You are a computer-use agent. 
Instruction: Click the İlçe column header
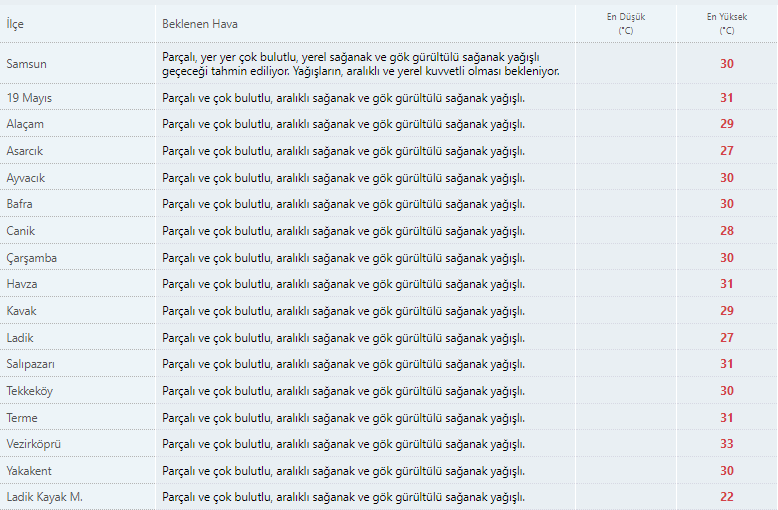point(15,24)
